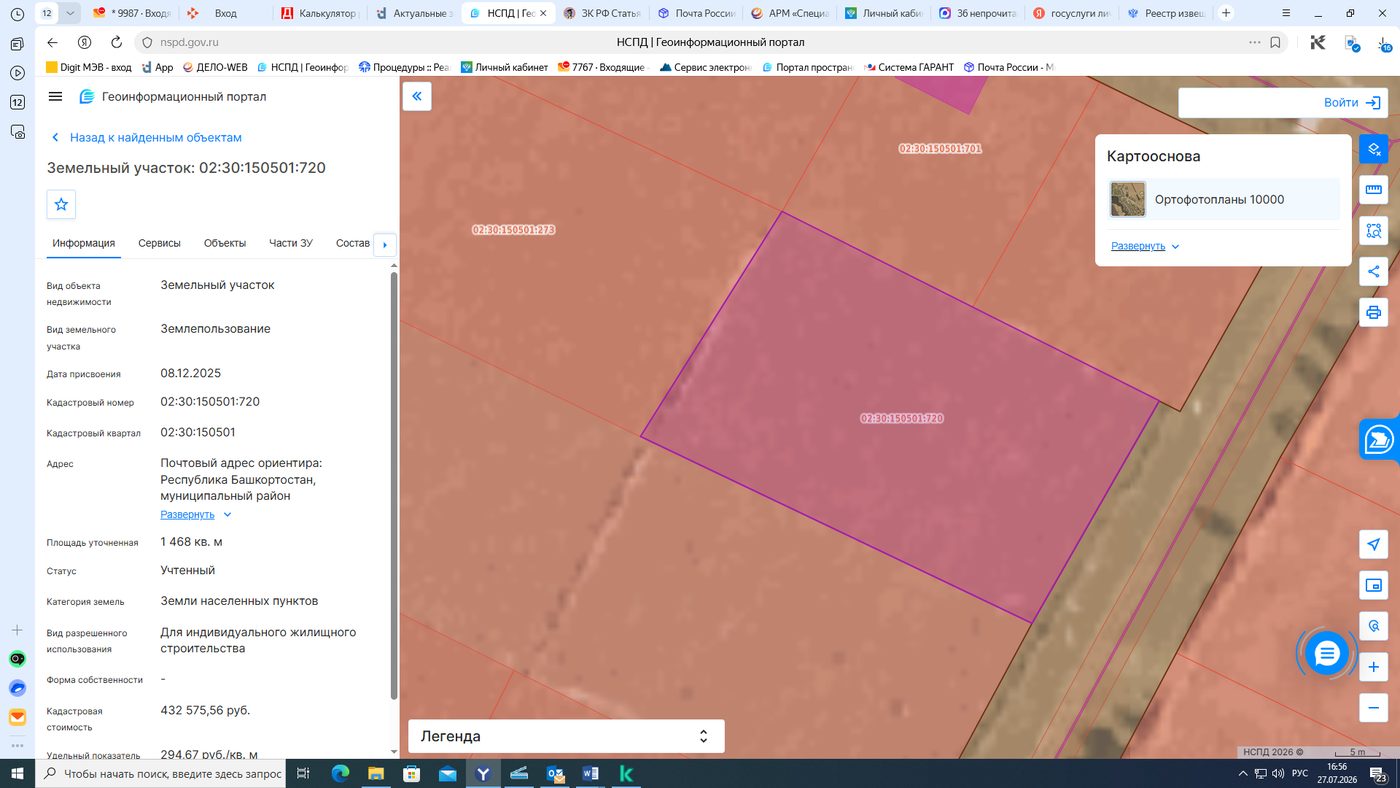
Task: Expand the Картооснова basemap list
Action: [1145, 246]
